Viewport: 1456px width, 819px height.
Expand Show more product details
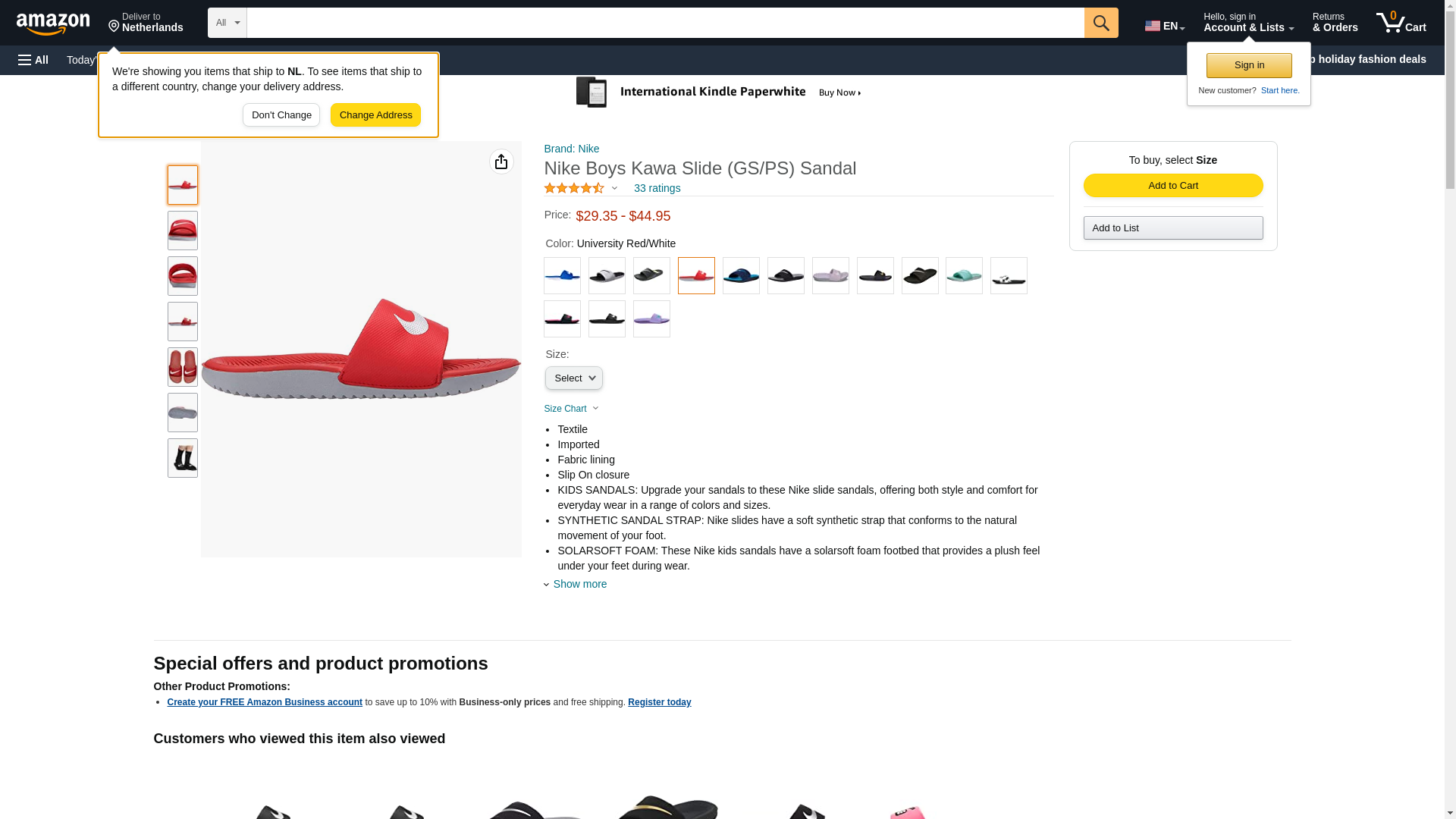(x=579, y=584)
